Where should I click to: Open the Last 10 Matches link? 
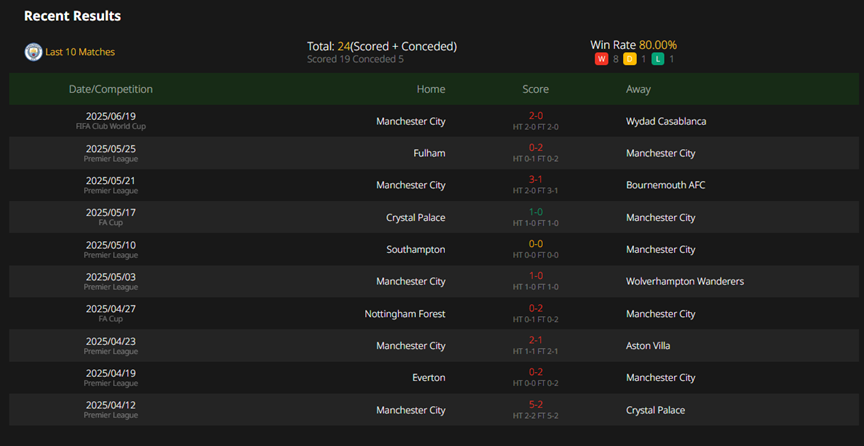coord(80,52)
